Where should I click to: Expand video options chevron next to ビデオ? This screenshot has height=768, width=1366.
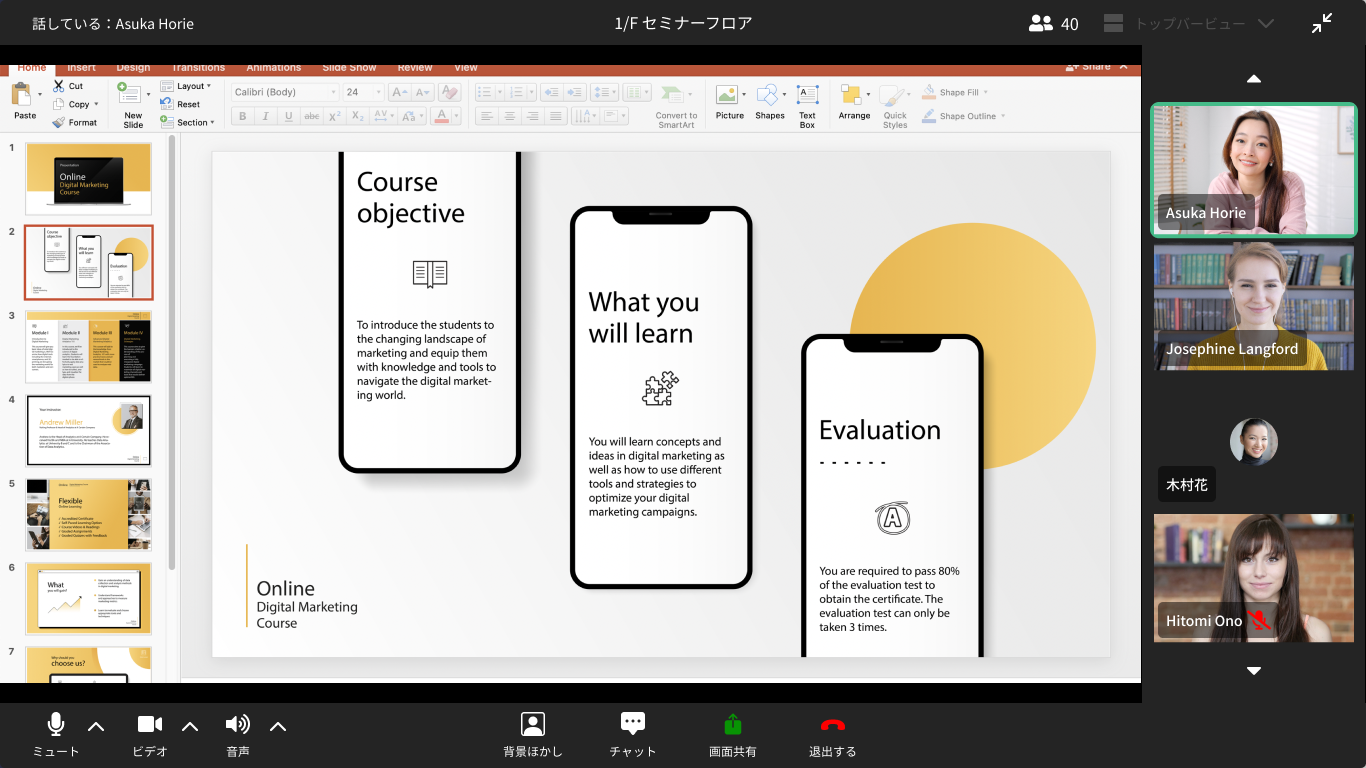tap(190, 726)
